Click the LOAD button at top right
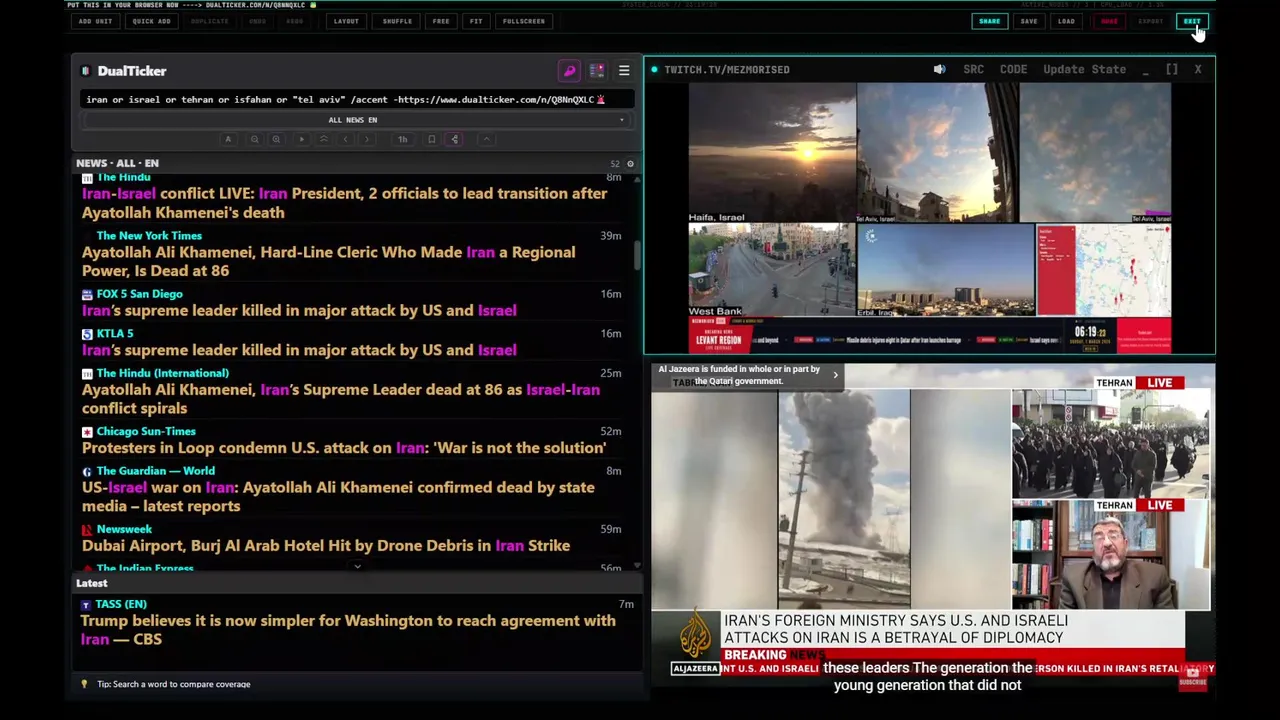Viewport: 1280px width, 720px height. (x=1067, y=21)
